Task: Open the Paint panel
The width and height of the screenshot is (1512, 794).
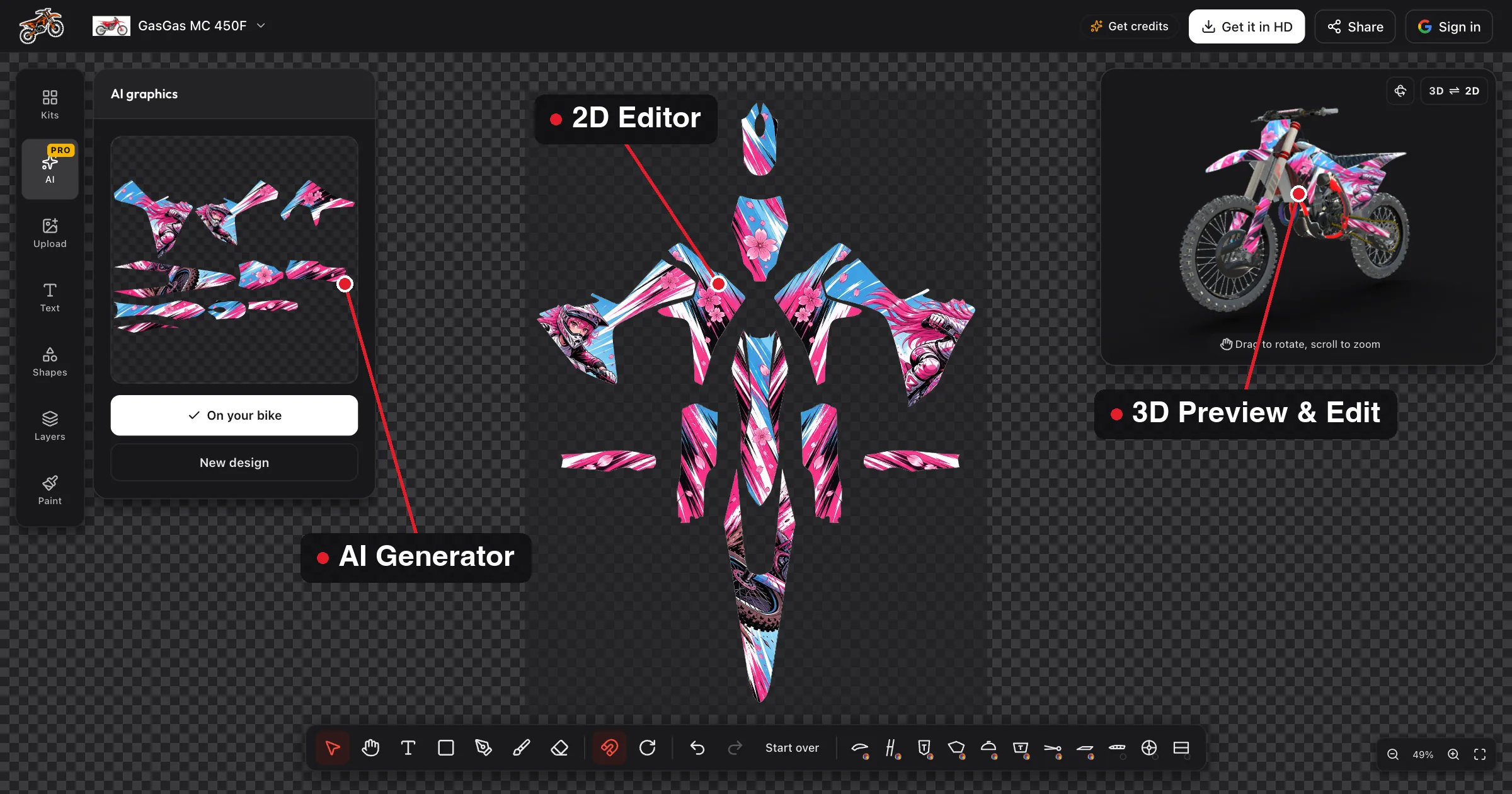Action: pyautogui.click(x=50, y=490)
